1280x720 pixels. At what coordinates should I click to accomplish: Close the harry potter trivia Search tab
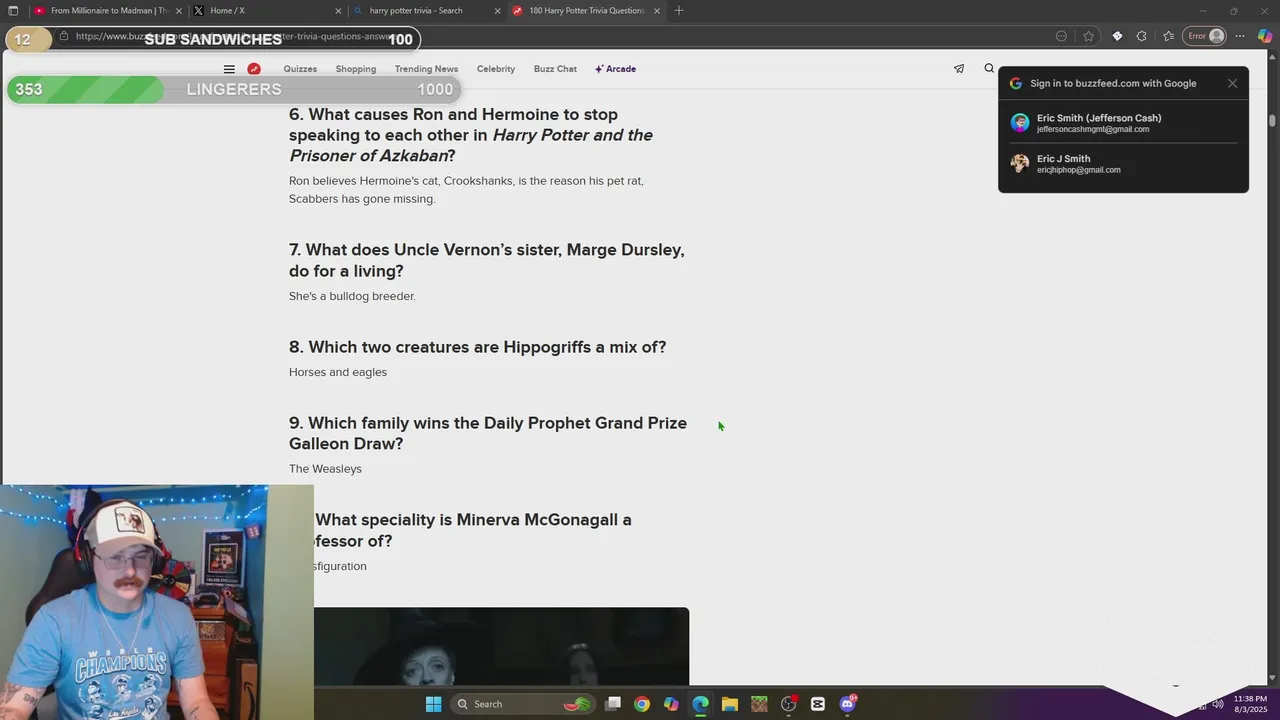point(498,10)
